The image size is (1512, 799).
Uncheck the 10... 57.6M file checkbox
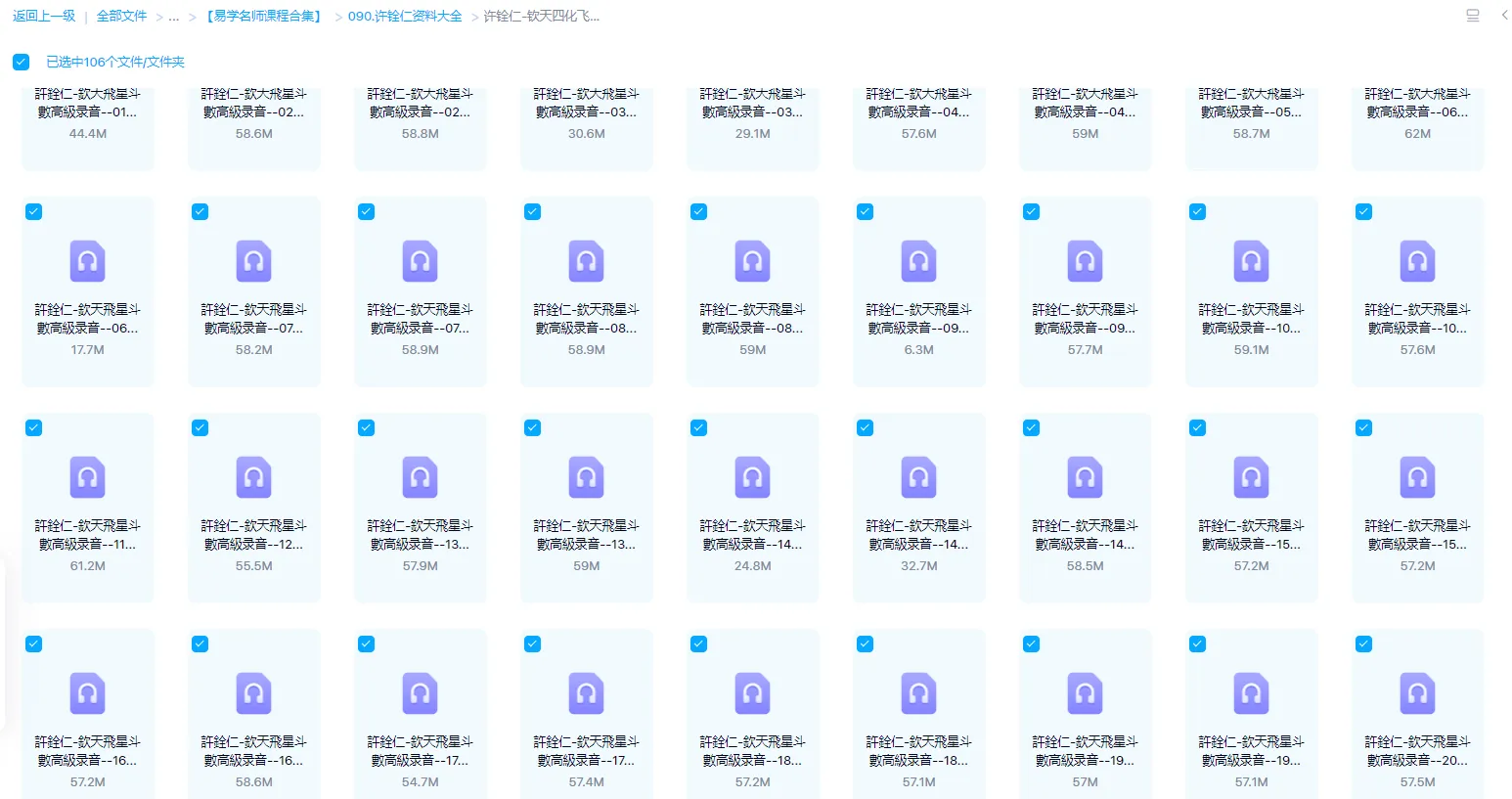(1364, 211)
